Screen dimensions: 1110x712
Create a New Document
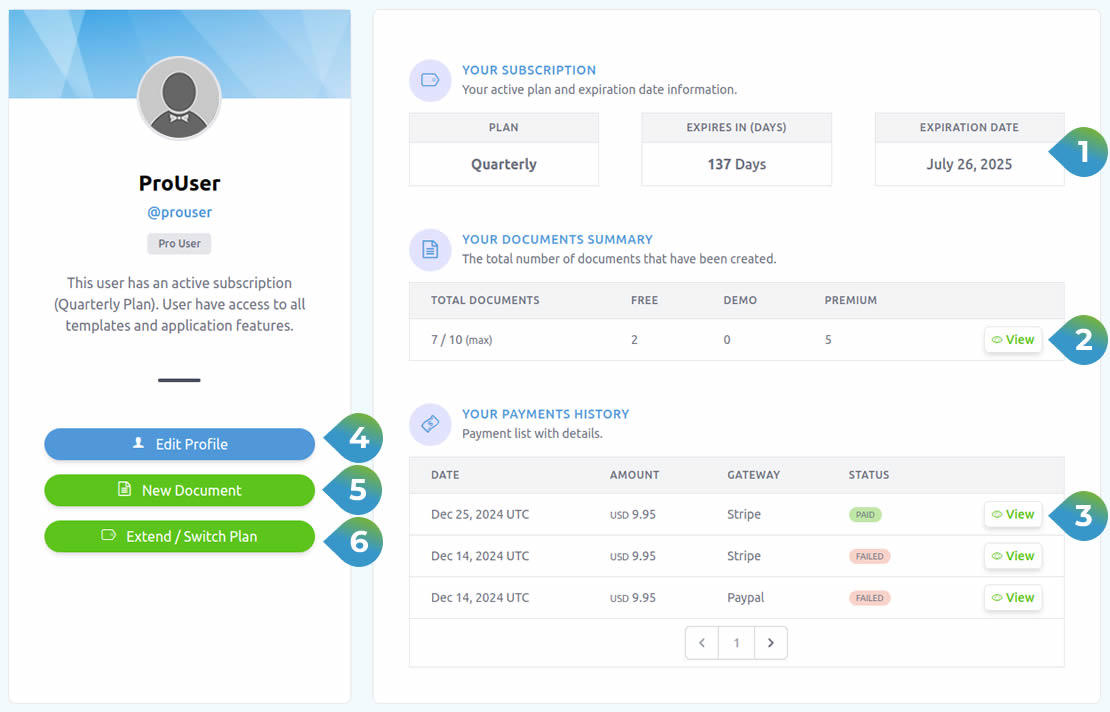180,490
